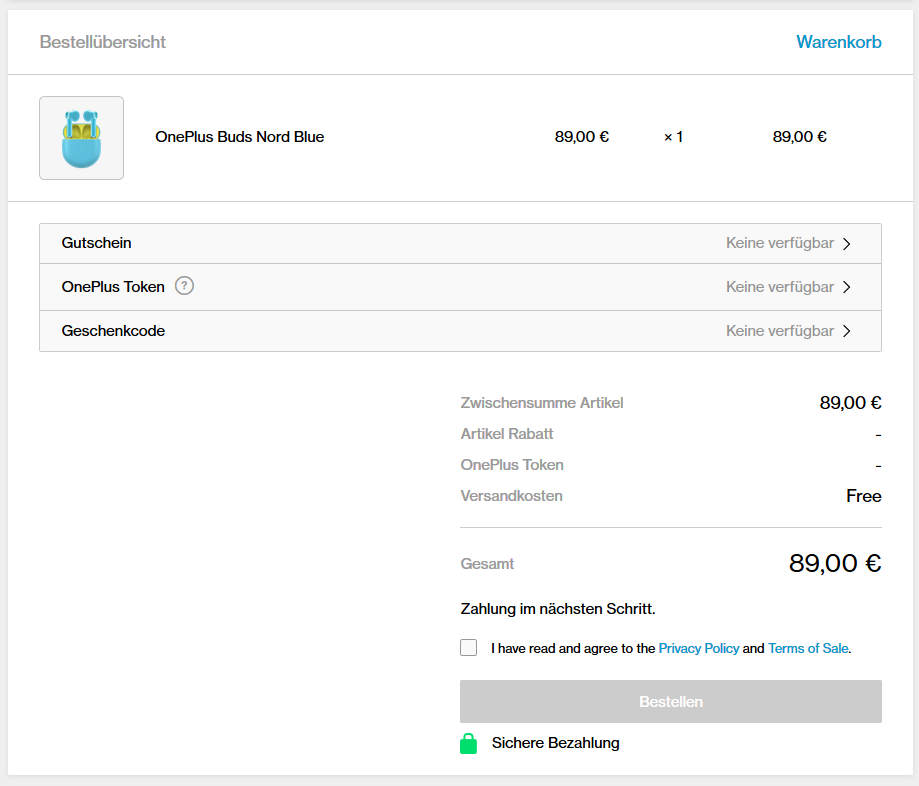The image size is (919, 786).
Task: Select the OnePlus Token label in options list
Action: pyautogui.click(x=113, y=287)
